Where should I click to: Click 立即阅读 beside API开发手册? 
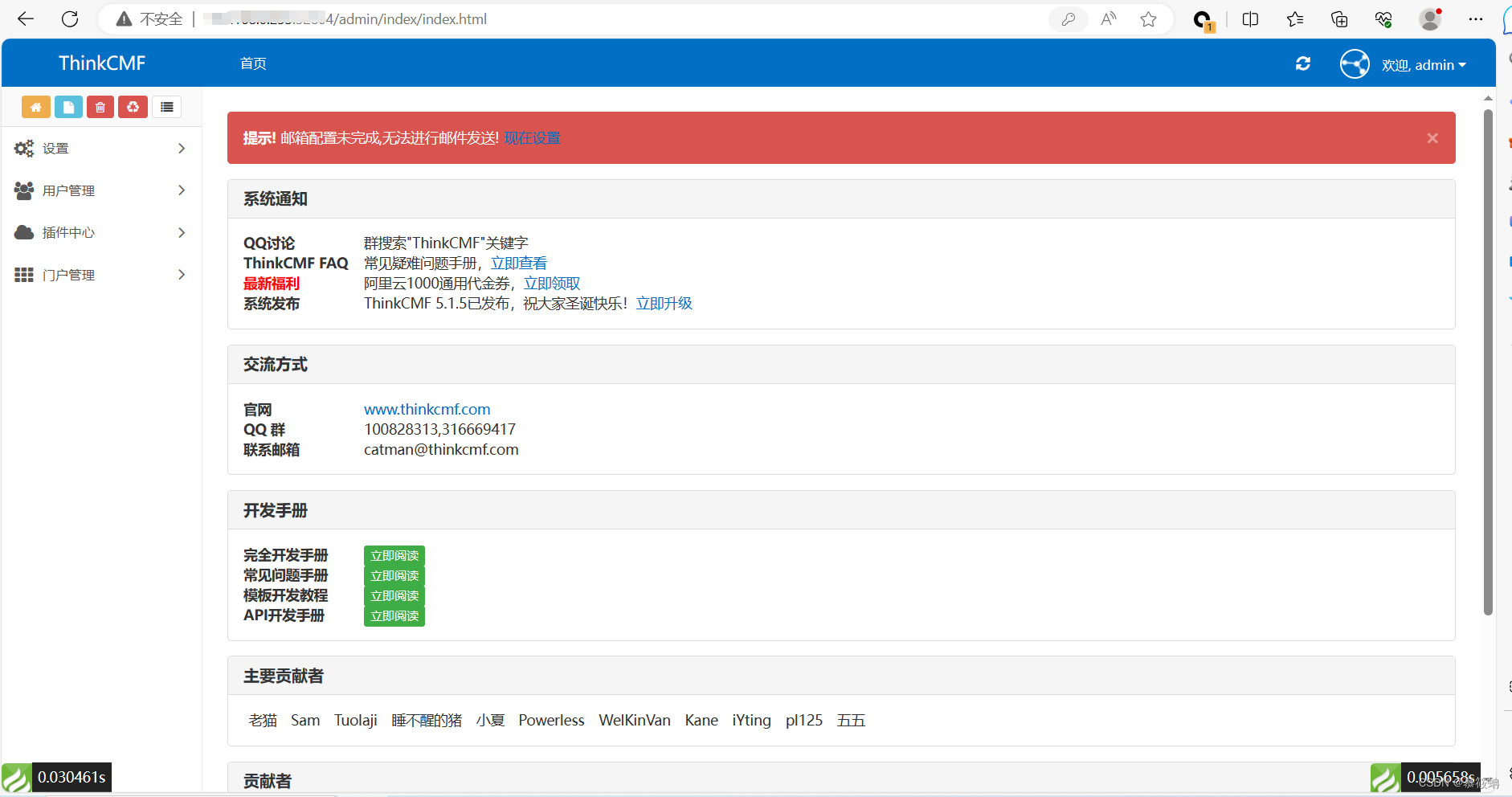coord(394,615)
